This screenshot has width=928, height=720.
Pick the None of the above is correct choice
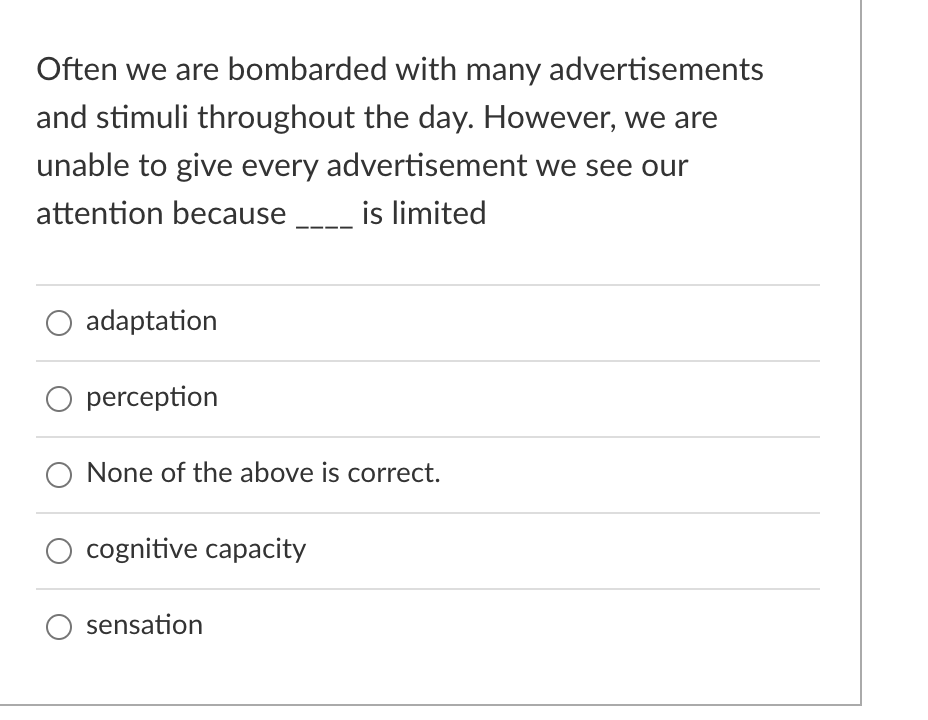point(59,474)
